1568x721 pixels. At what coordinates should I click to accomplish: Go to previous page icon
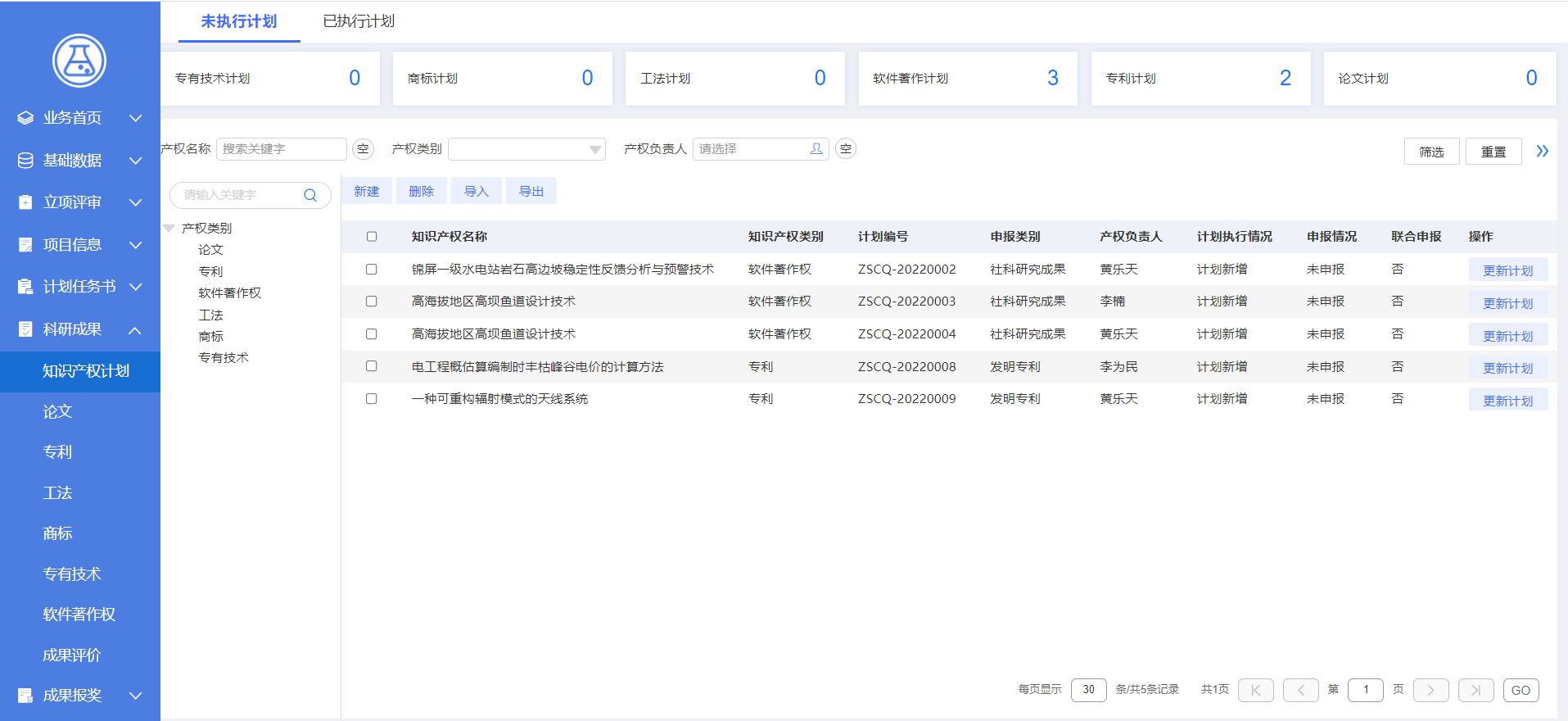(x=1301, y=690)
